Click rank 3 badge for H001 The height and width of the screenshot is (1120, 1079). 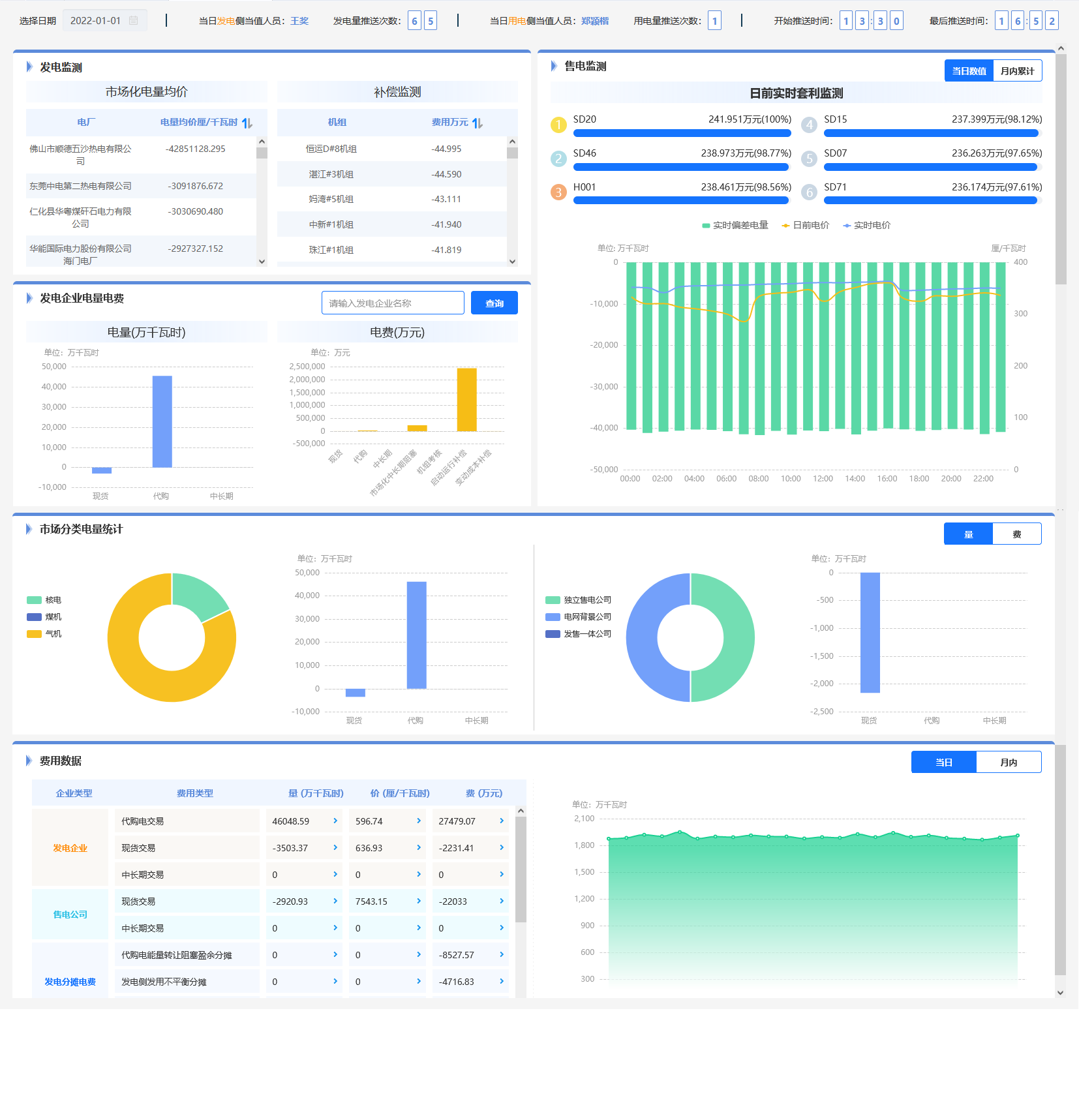[x=558, y=192]
